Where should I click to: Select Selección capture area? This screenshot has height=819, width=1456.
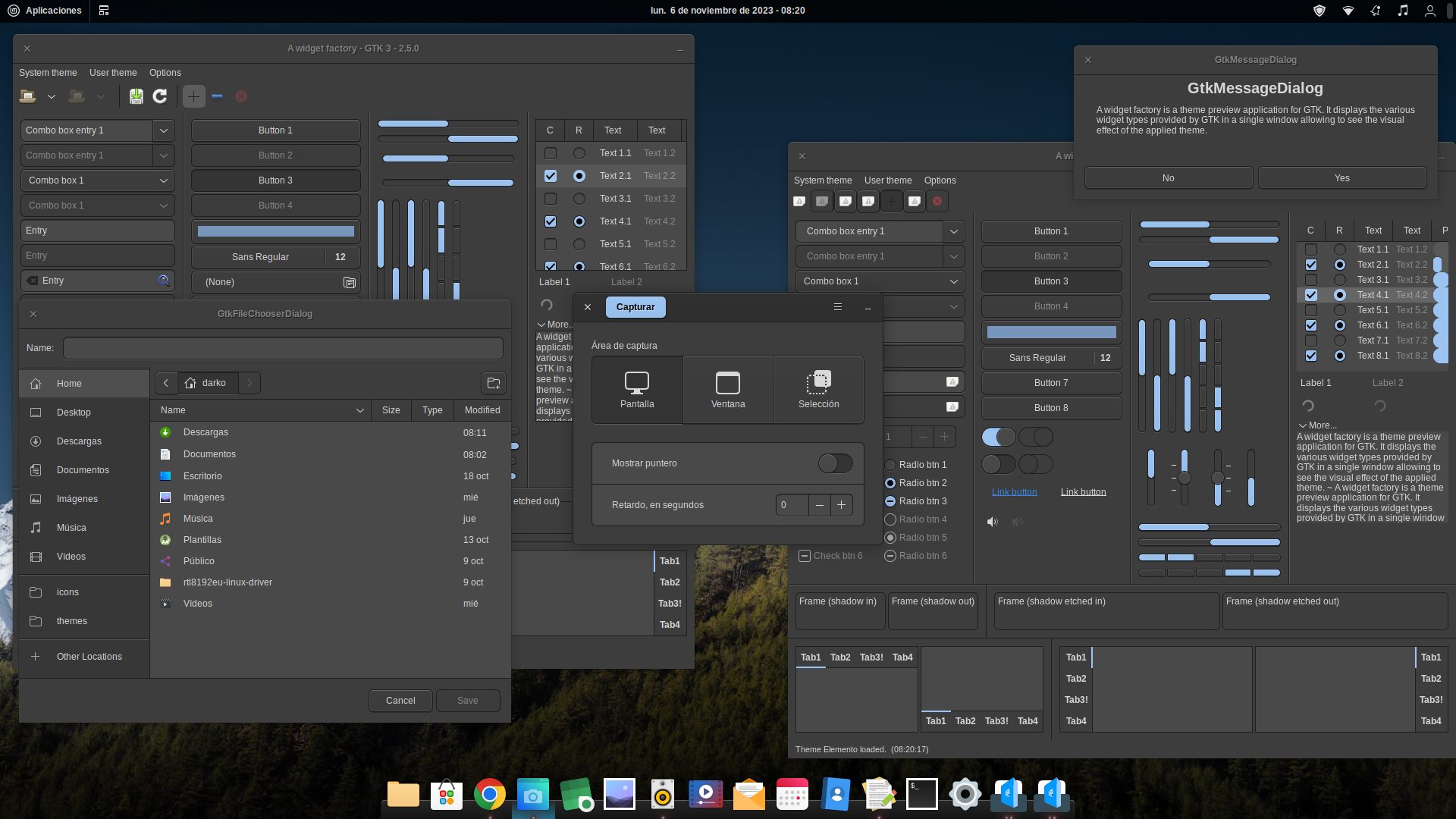pyautogui.click(x=819, y=391)
